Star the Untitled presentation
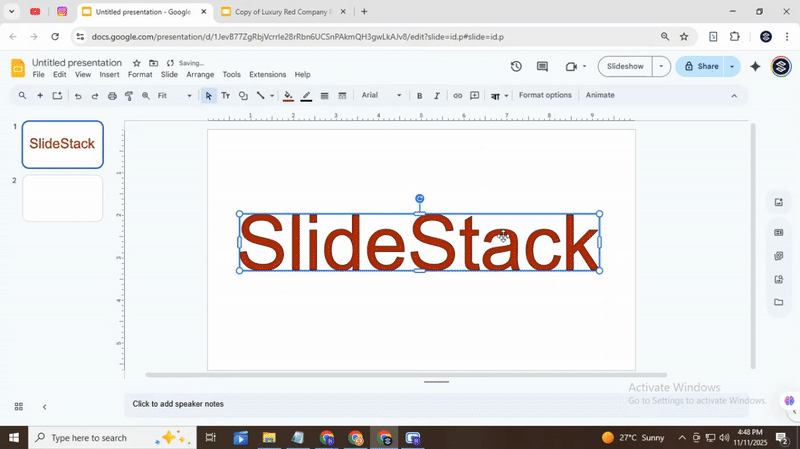The width and height of the screenshot is (800, 449). point(137,63)
